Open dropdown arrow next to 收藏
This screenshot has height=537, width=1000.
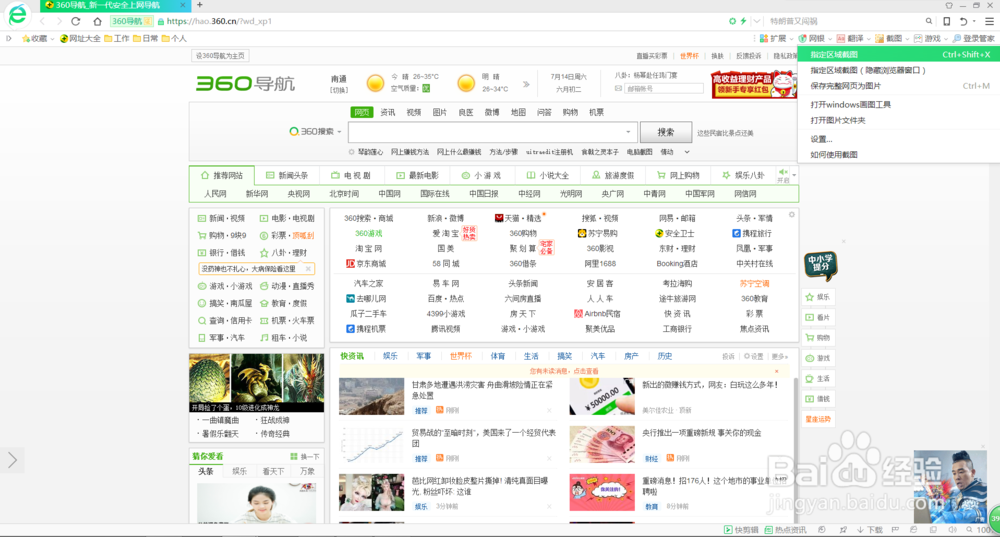pos(52,39)
